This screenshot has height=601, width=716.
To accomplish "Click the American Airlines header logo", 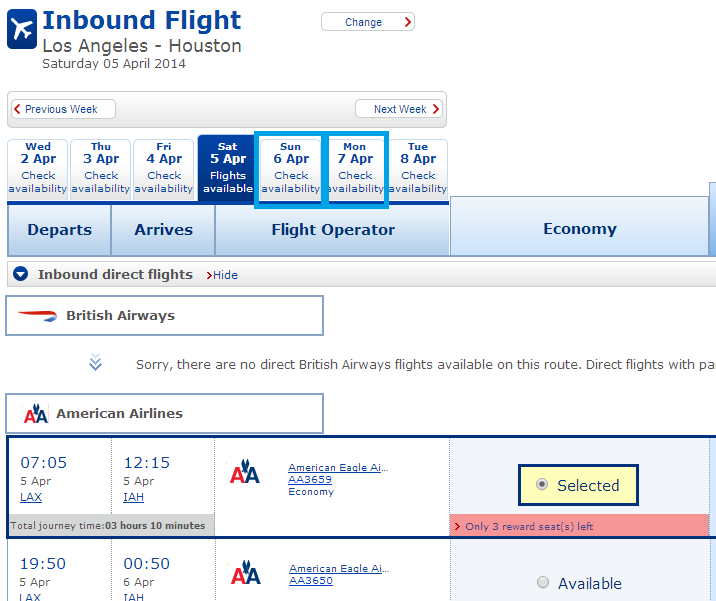I will click(36, 413).
